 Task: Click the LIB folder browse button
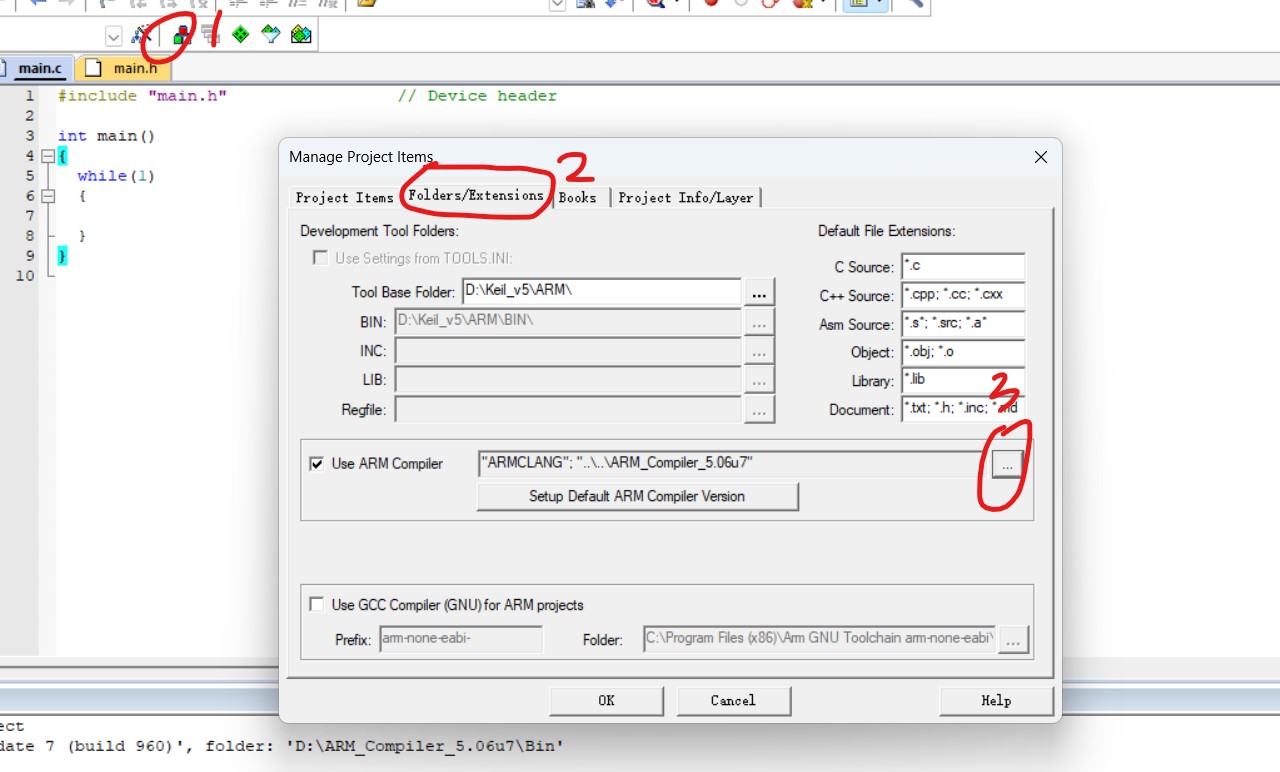(x=760, y=380)
